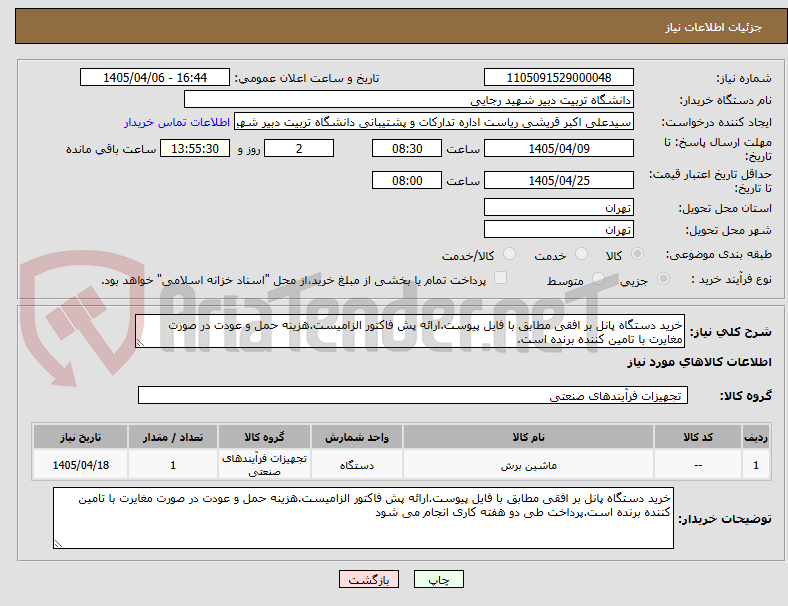This screenshot has width=788, height=606.
Task: Click the delivery province field تهران
Action: pos(559,207)
